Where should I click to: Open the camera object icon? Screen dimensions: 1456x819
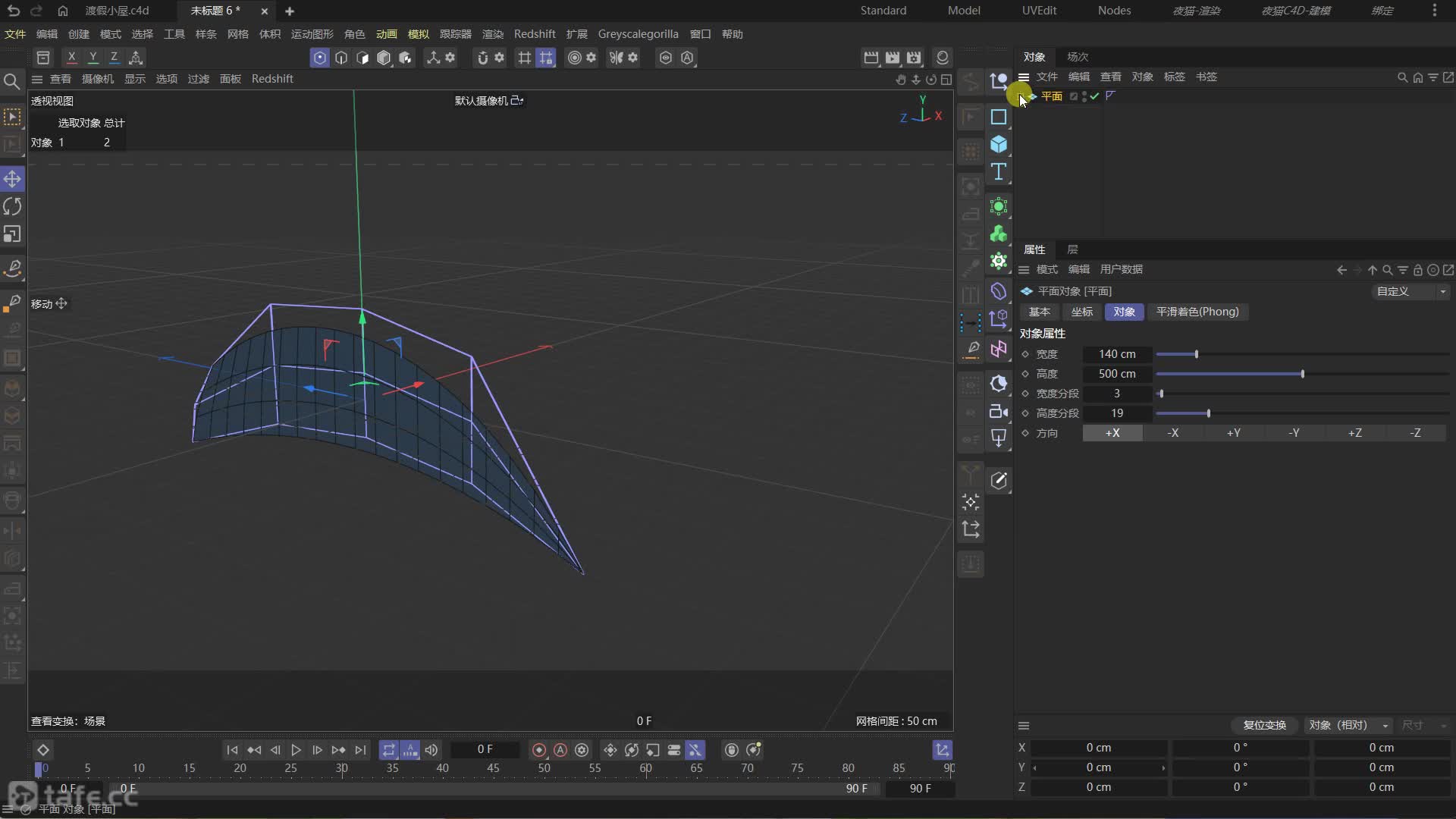tap(999, 411)
